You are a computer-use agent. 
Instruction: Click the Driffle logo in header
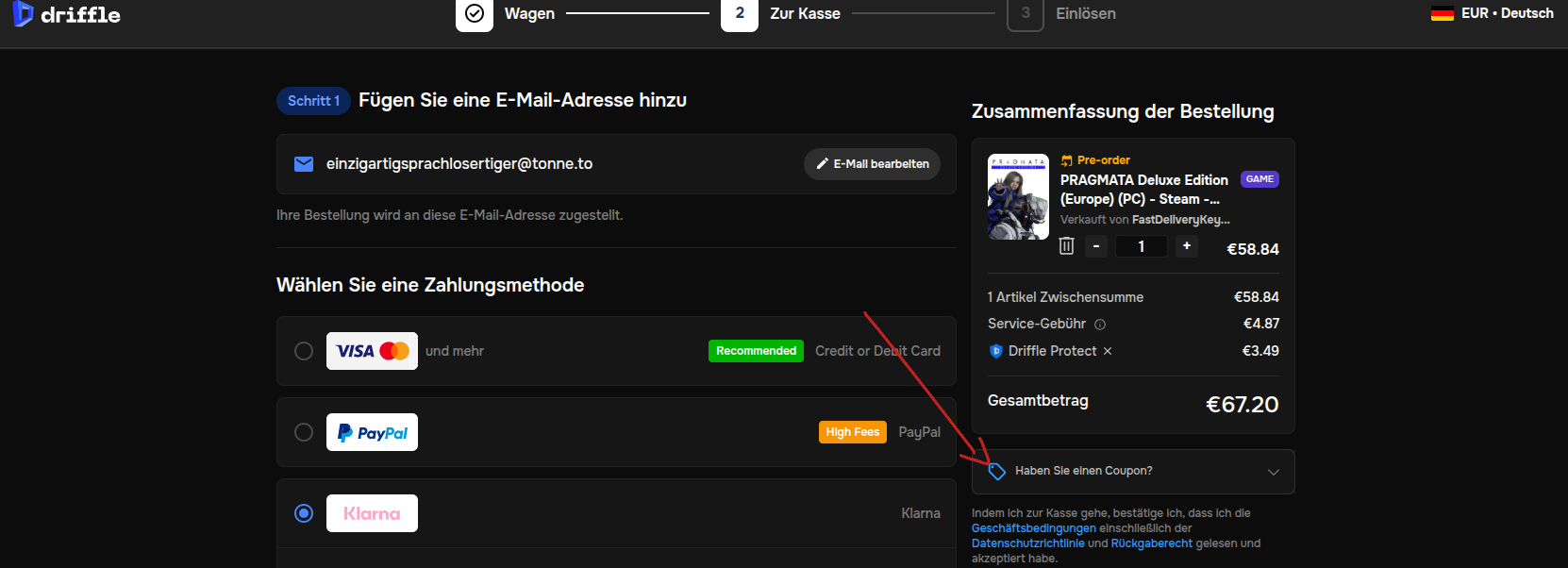(66, 14)
